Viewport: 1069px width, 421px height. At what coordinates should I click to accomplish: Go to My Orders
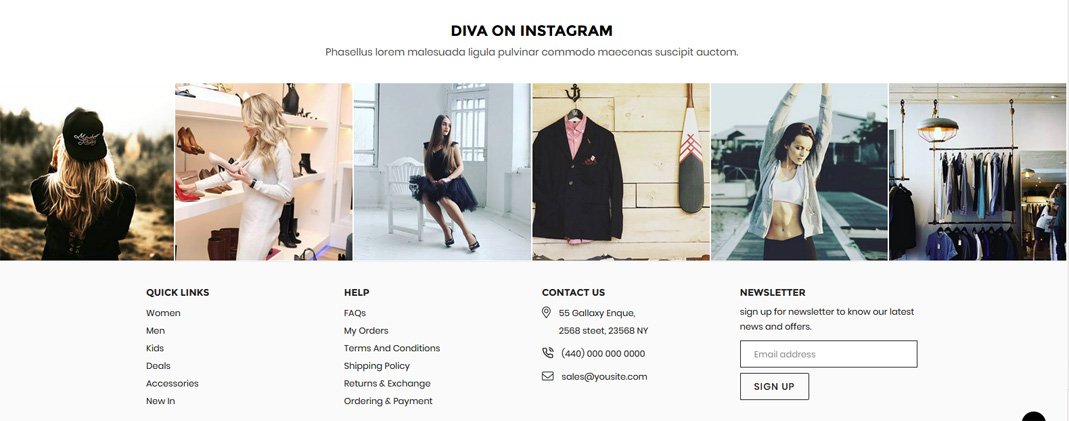[x=366, y=331]
